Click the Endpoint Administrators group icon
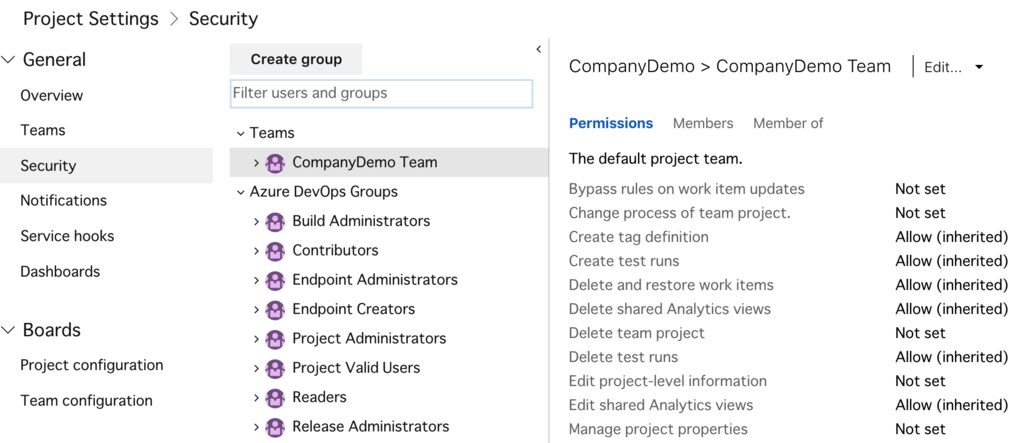 (x=275, y=280)
